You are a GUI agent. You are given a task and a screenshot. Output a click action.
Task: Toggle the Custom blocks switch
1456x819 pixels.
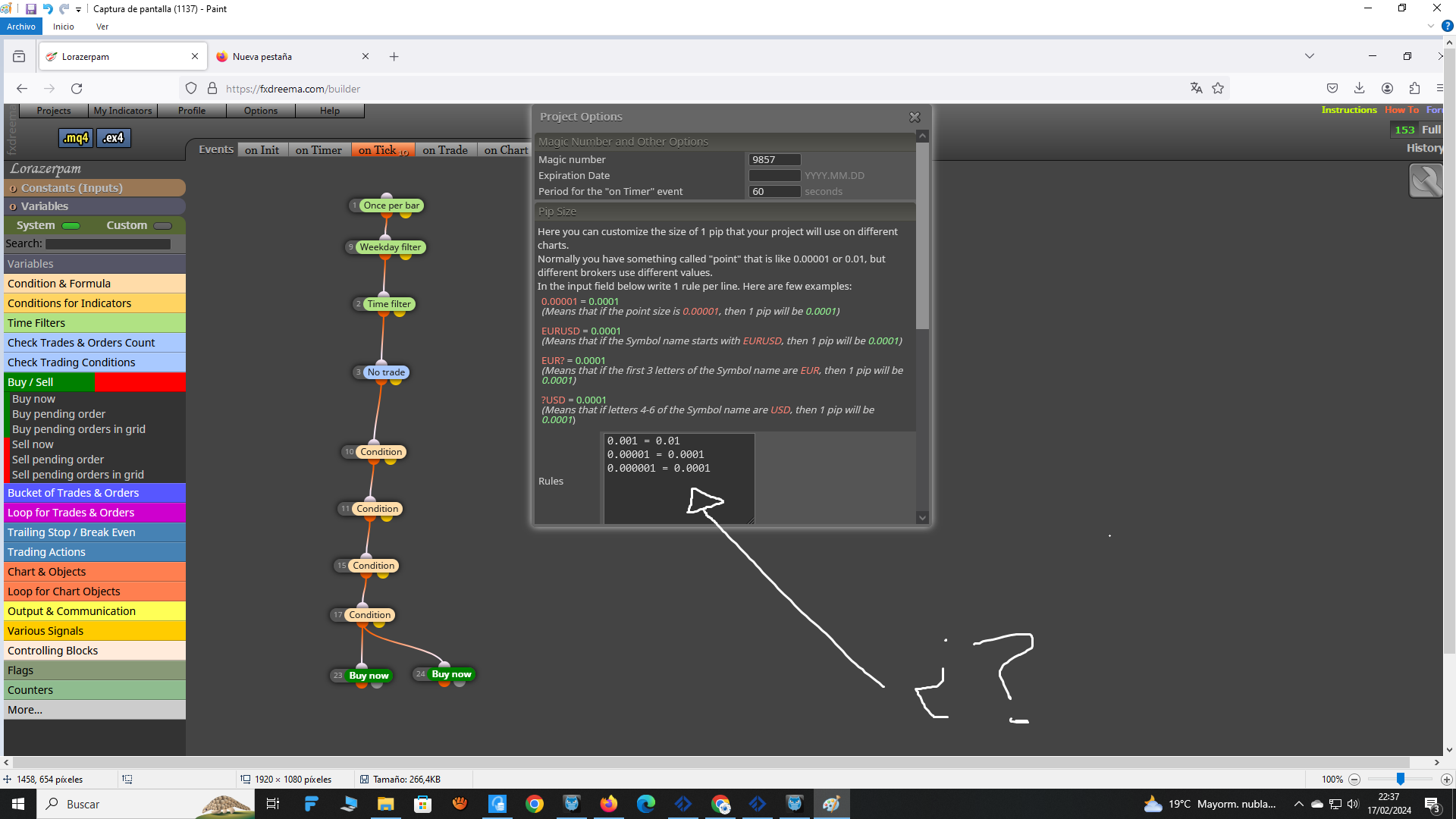click(x=162, y=225)
